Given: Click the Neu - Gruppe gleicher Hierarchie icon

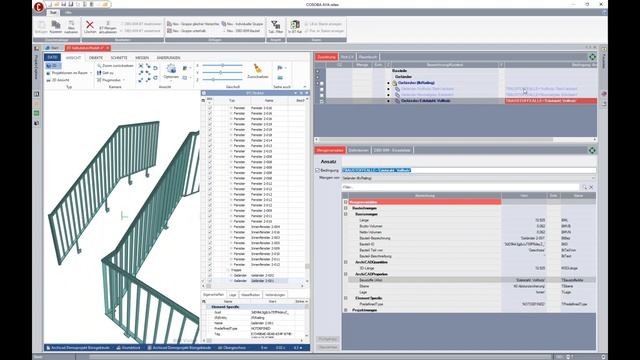Looking at the screenshot, I should [x=169, y=24].
